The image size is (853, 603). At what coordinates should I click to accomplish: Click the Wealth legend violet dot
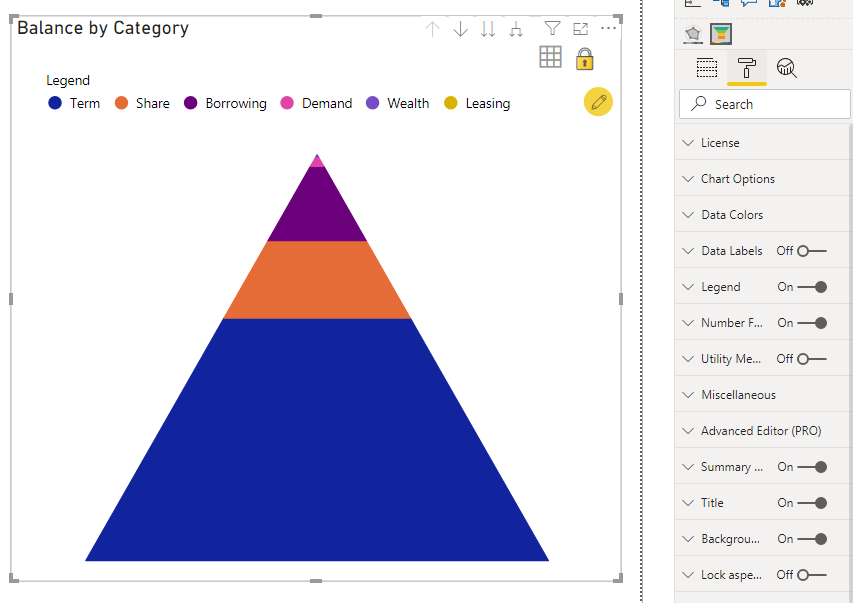pos(372,103)
